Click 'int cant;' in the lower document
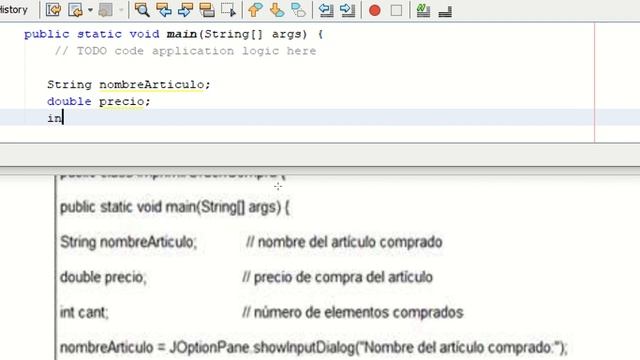The height and width of the screenshot is (360, 640). point(84,312)
